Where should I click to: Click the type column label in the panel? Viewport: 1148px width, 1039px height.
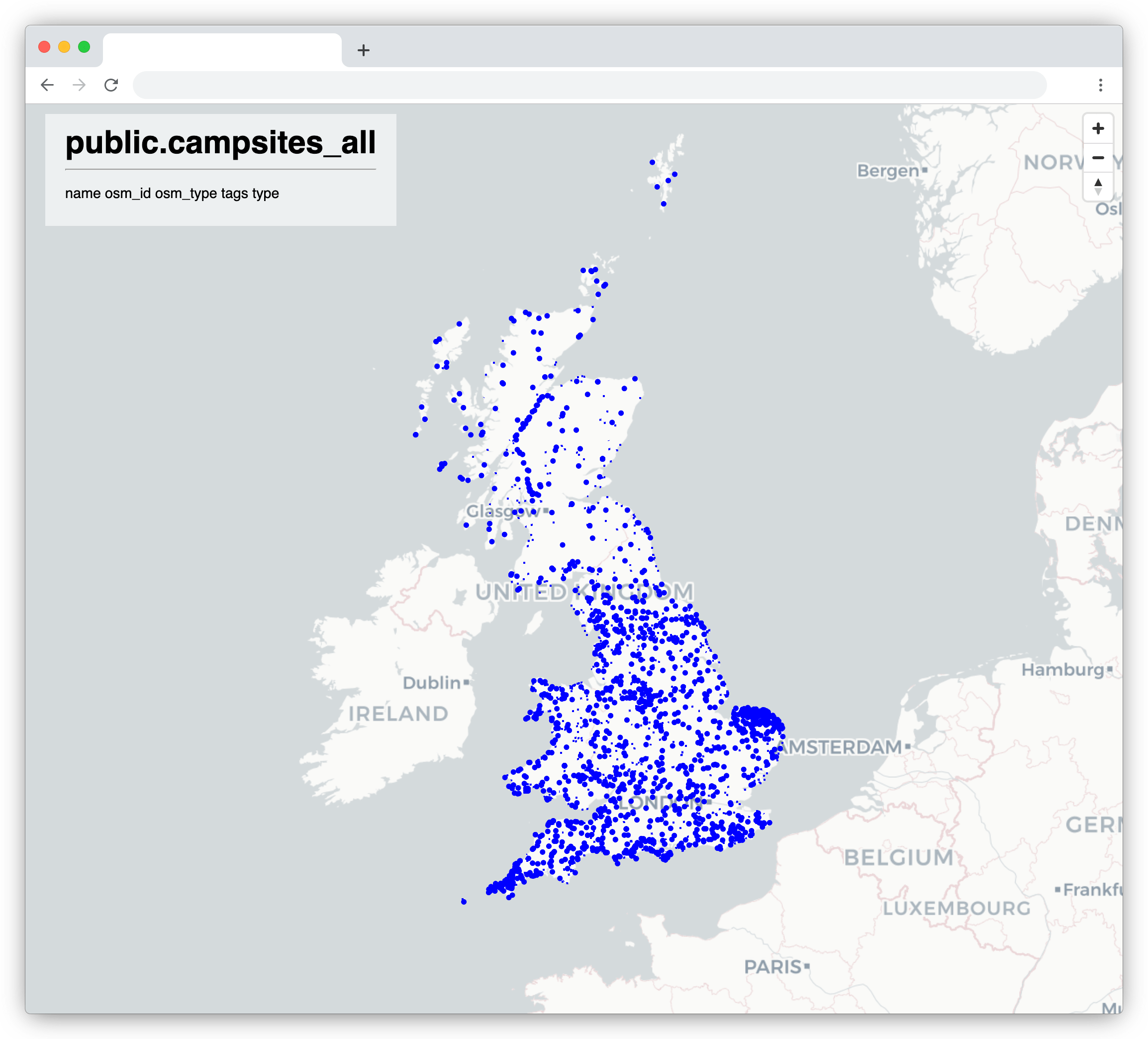pos(266,194)
